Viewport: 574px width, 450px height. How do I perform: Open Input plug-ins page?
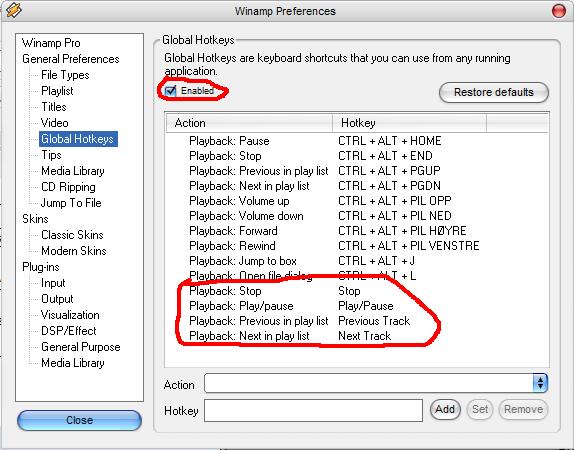coord(53,283)
